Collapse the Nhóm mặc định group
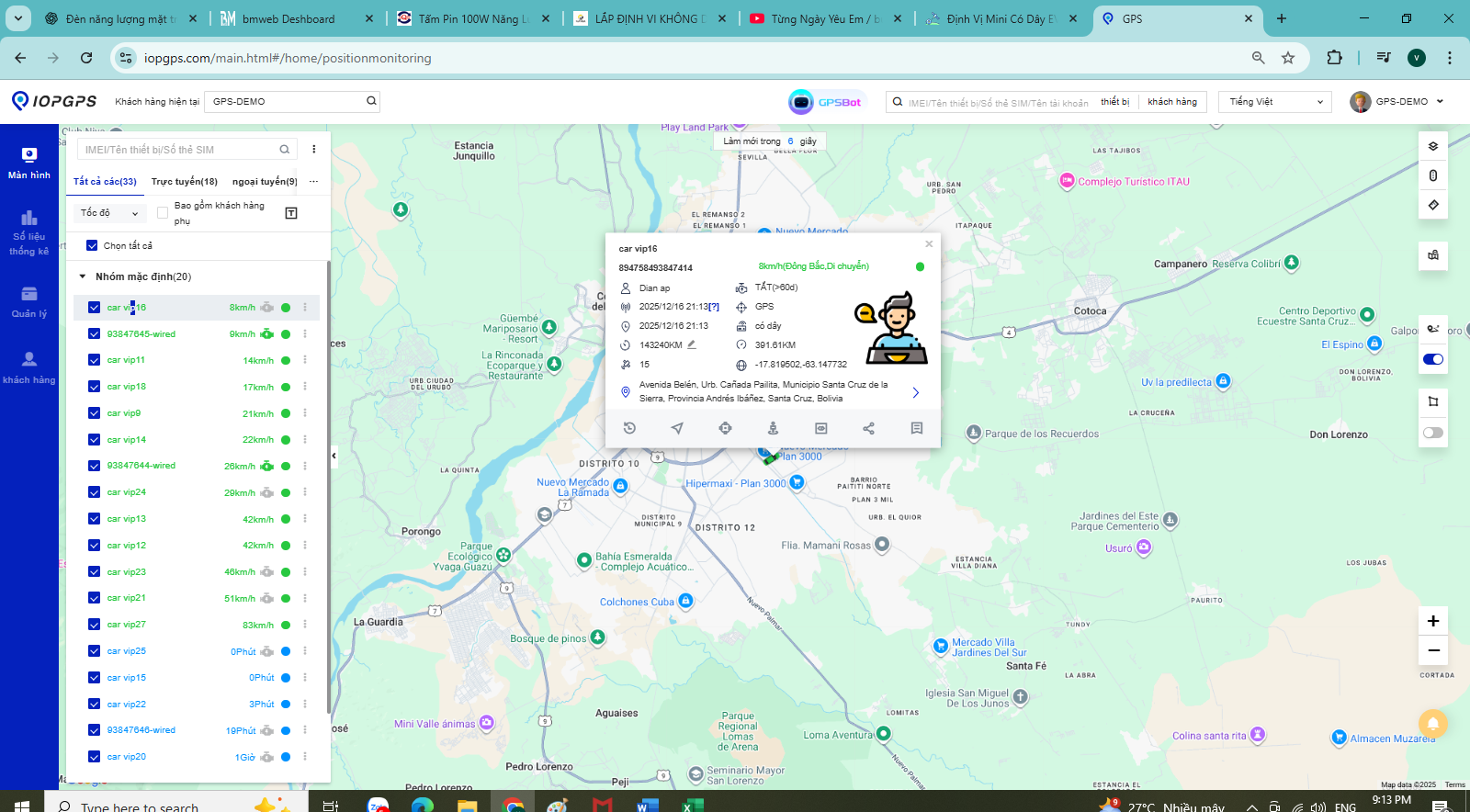The width and height of the screenshot is (1470, 812). (x=83, y=276)
